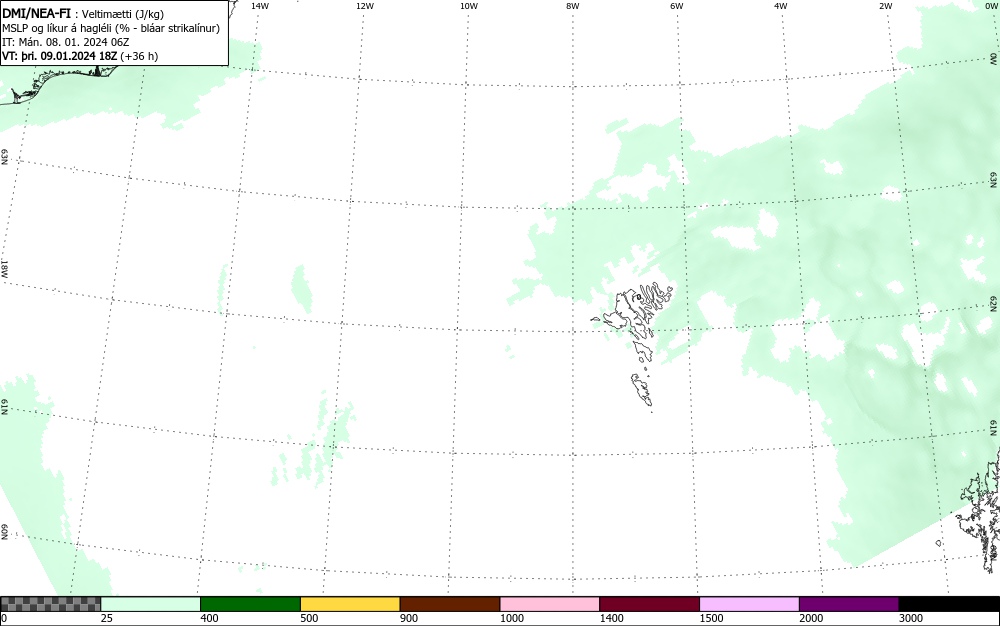
Task: Click the checkered 0–25 legend swatch
Action: coord(50,604)
